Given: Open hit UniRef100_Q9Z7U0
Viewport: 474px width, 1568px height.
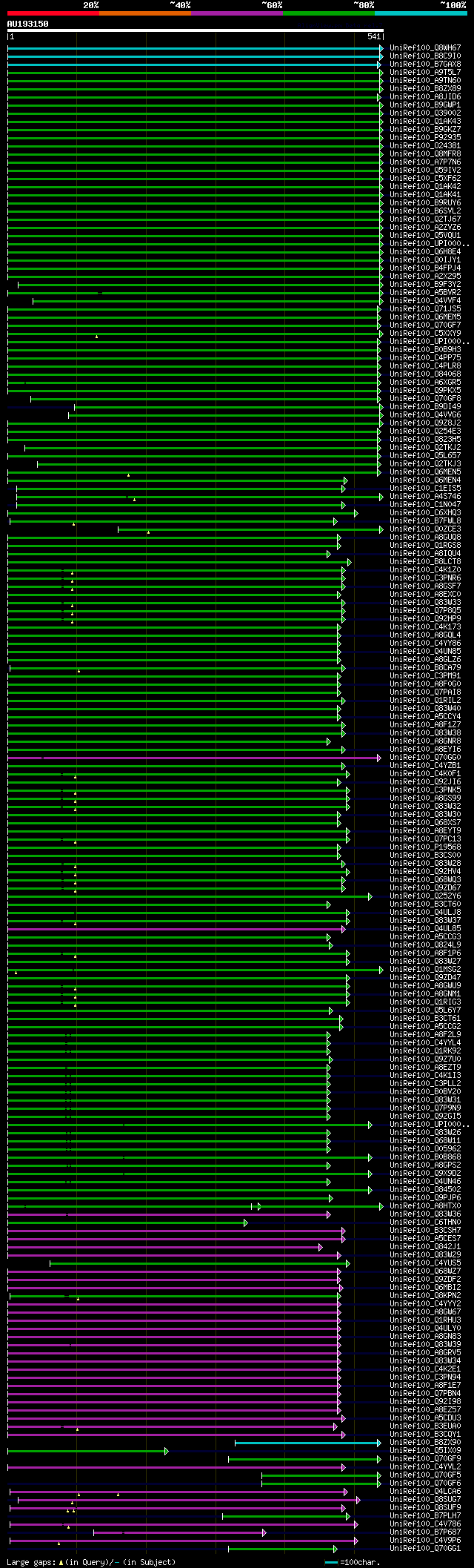Looking at the screenshot, I should coord(425,1059).
